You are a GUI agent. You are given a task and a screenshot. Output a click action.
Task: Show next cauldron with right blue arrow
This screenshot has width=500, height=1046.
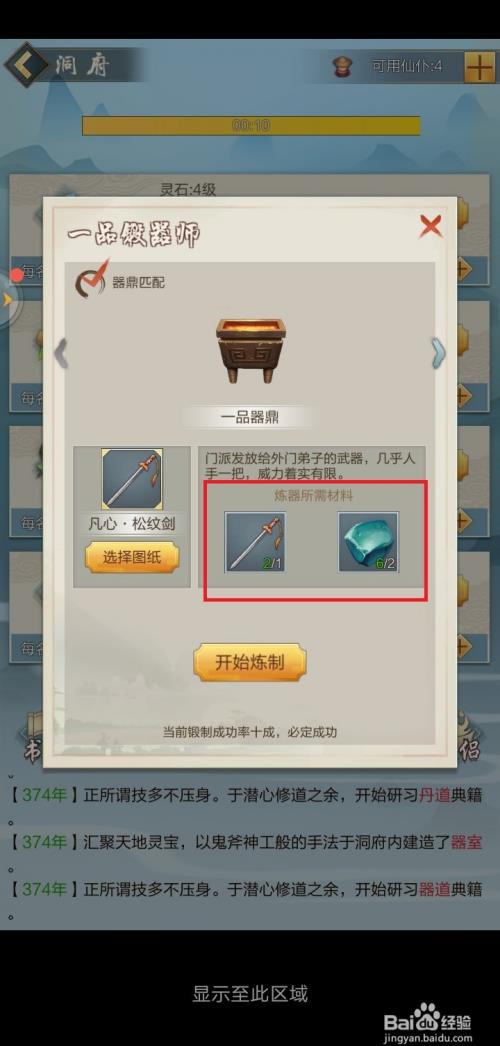[438, 352]
